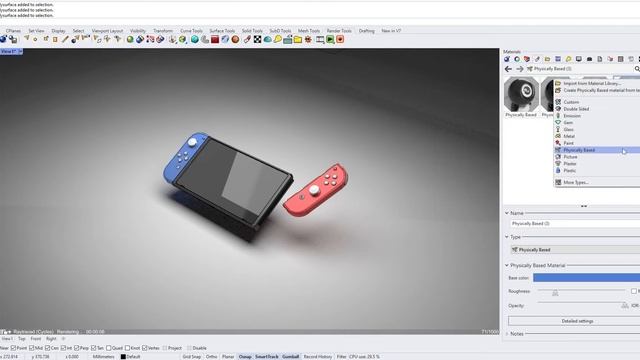Toggle Gumball in the status bar
The image size is (640, 360).
(x=291, y=357)
